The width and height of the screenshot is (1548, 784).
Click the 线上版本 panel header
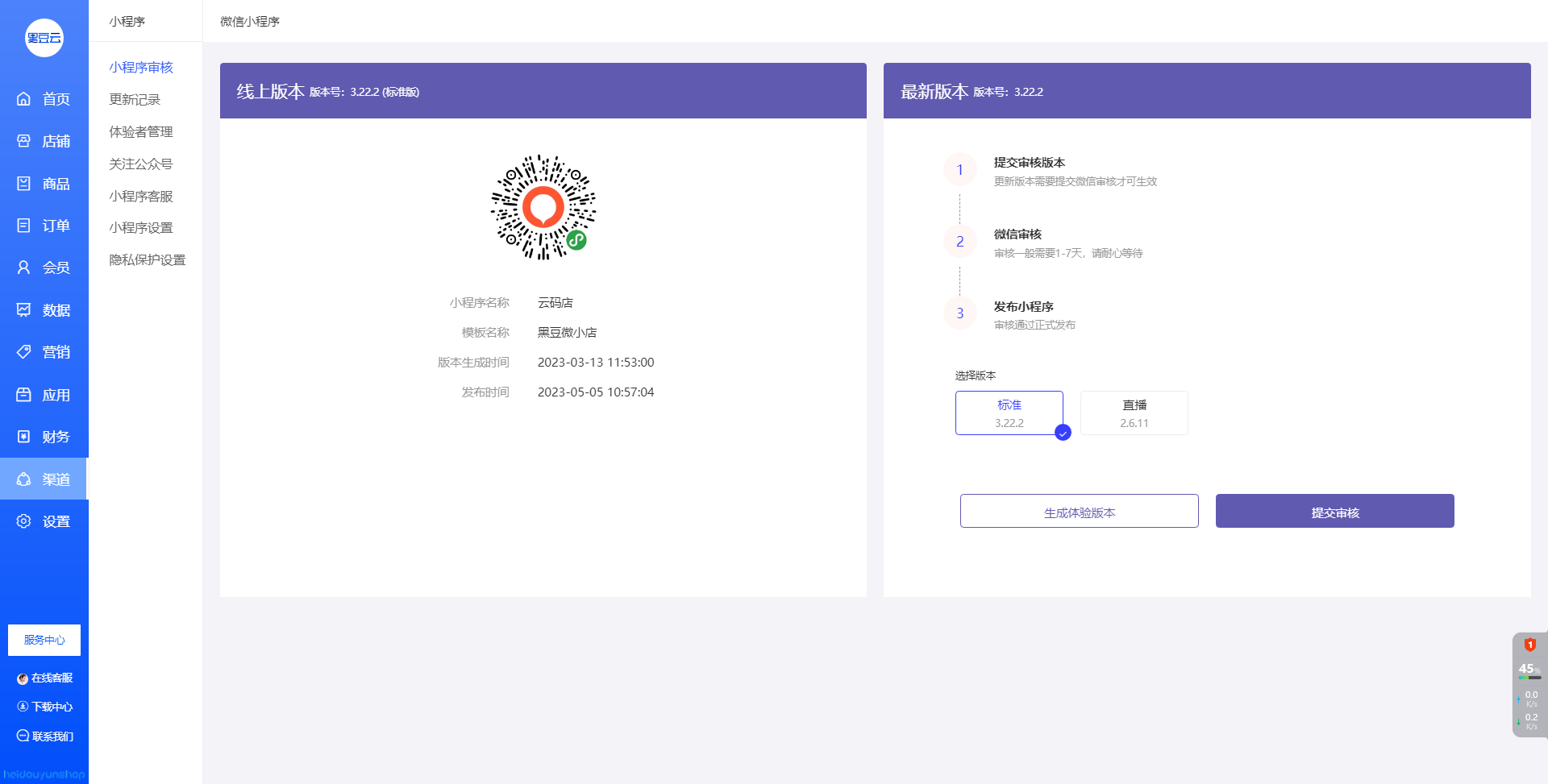tap(543, 91)
